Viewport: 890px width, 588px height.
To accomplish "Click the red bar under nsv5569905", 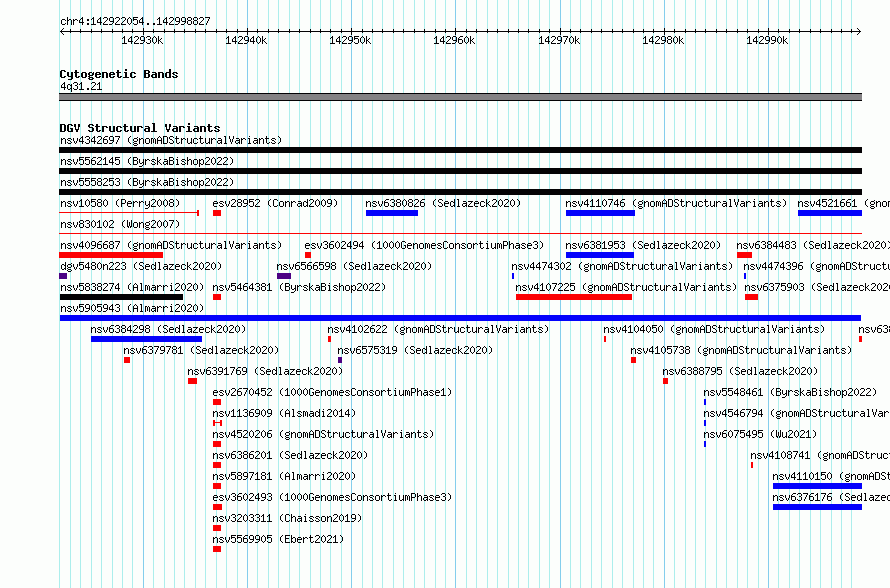I will coord(217,549).
